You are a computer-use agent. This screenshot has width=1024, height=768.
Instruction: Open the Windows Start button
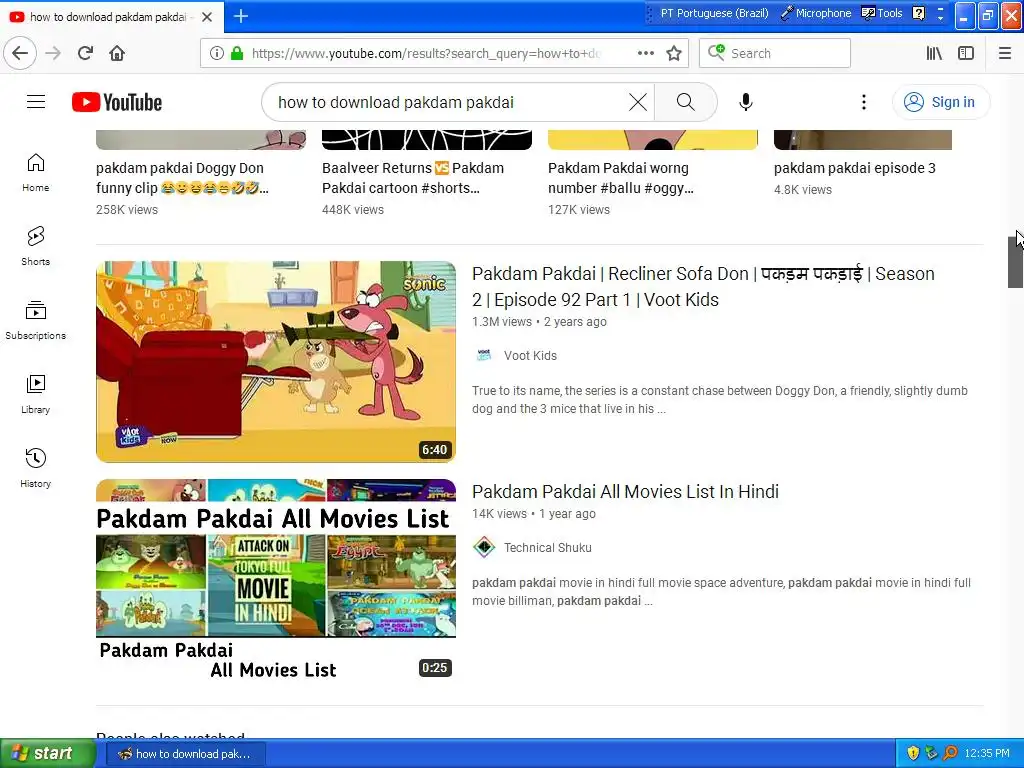[x=47, y=753]
